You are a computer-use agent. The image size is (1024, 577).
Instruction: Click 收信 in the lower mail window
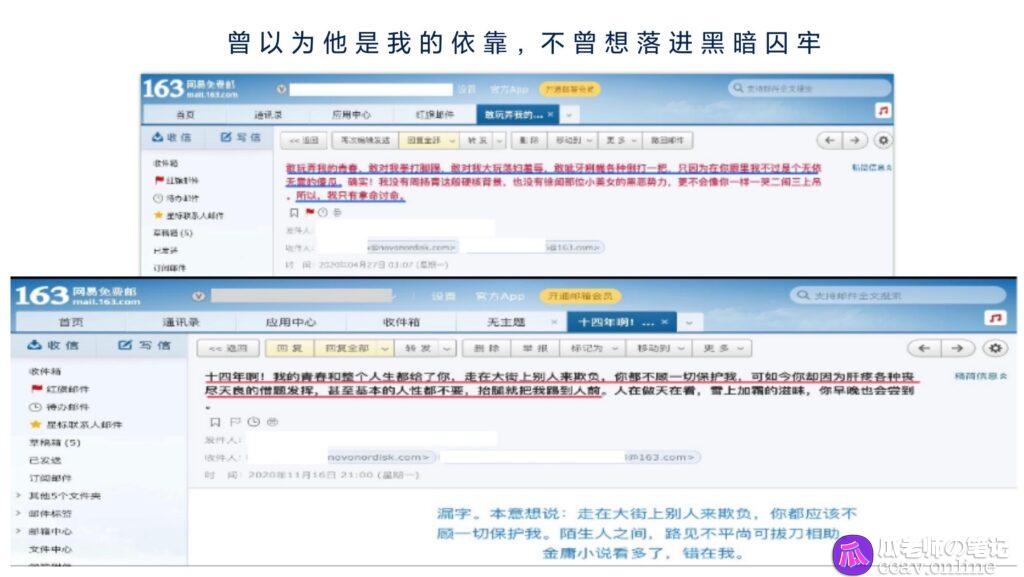(53, 345)
